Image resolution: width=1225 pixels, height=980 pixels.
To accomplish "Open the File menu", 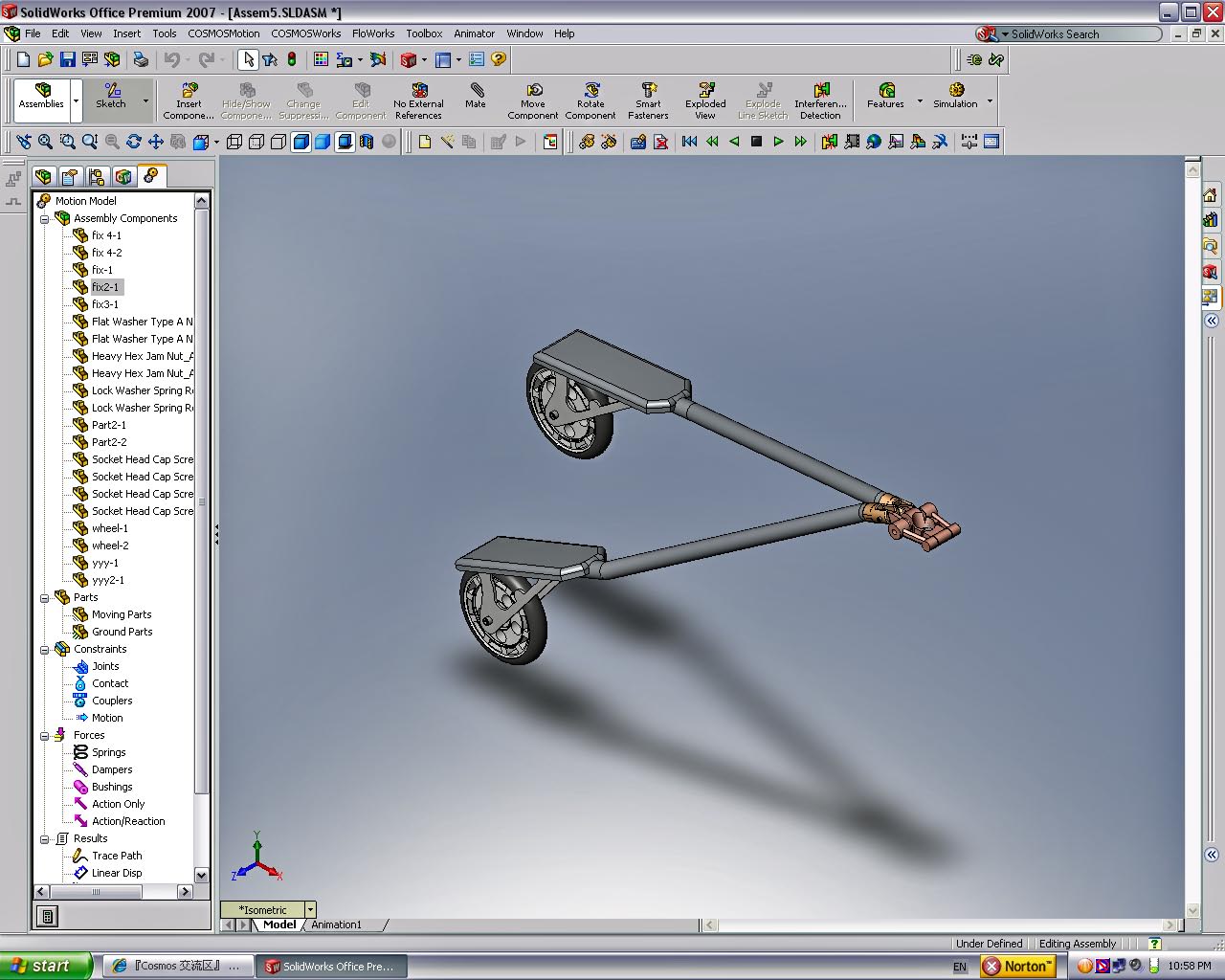I will [x=33, y=33].
